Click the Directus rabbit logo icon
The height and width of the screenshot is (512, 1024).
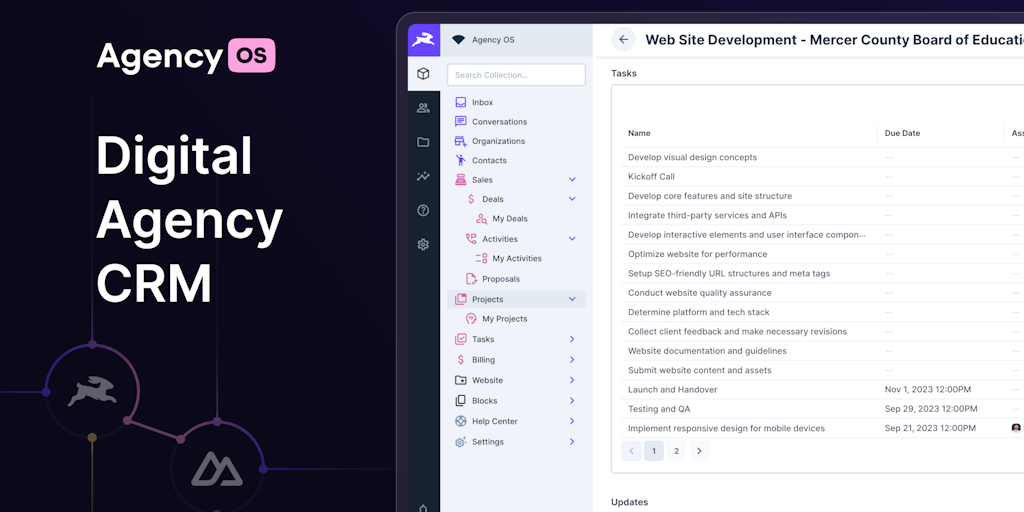click(x=423, y=40)
